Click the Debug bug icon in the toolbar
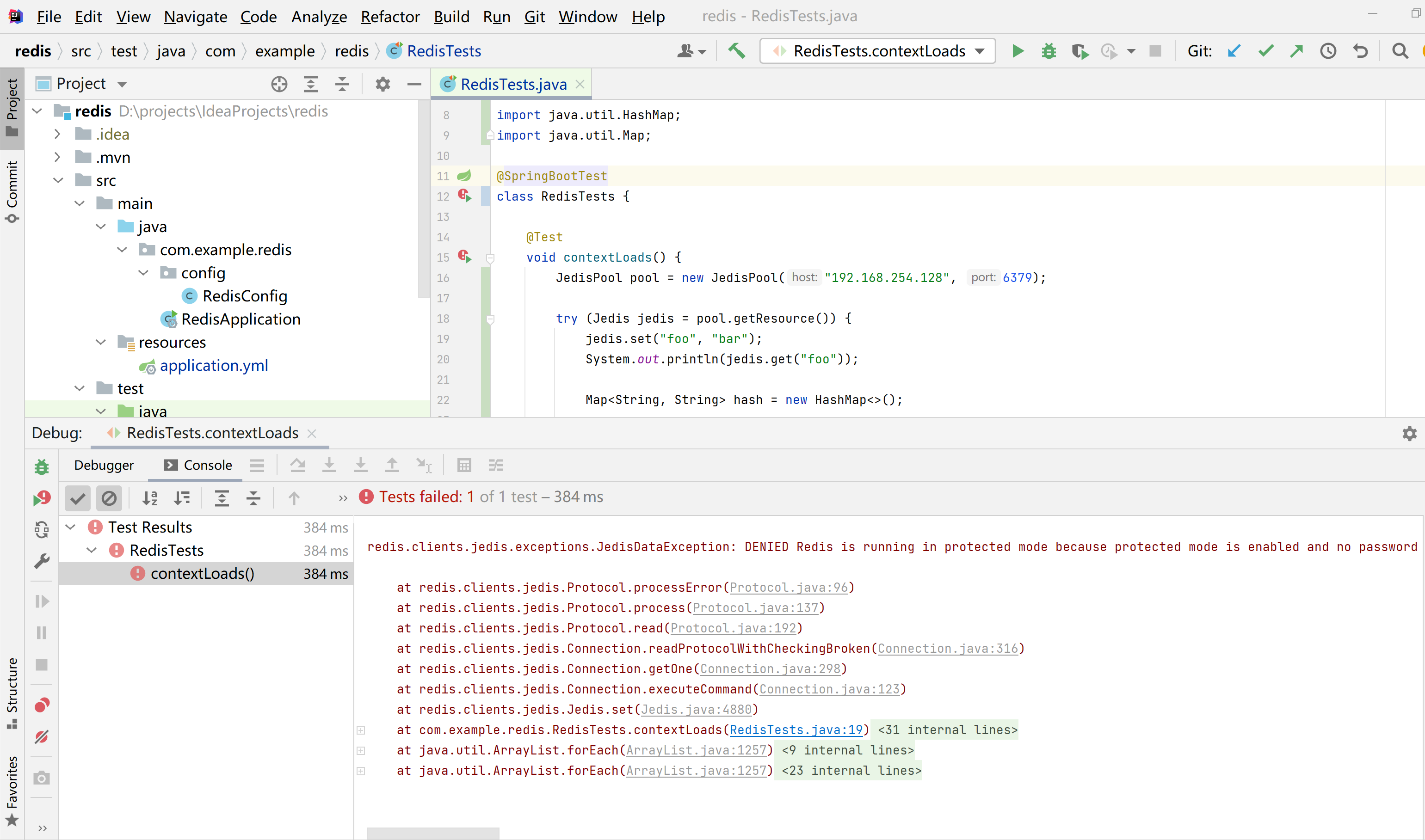 coord(1049,51)
